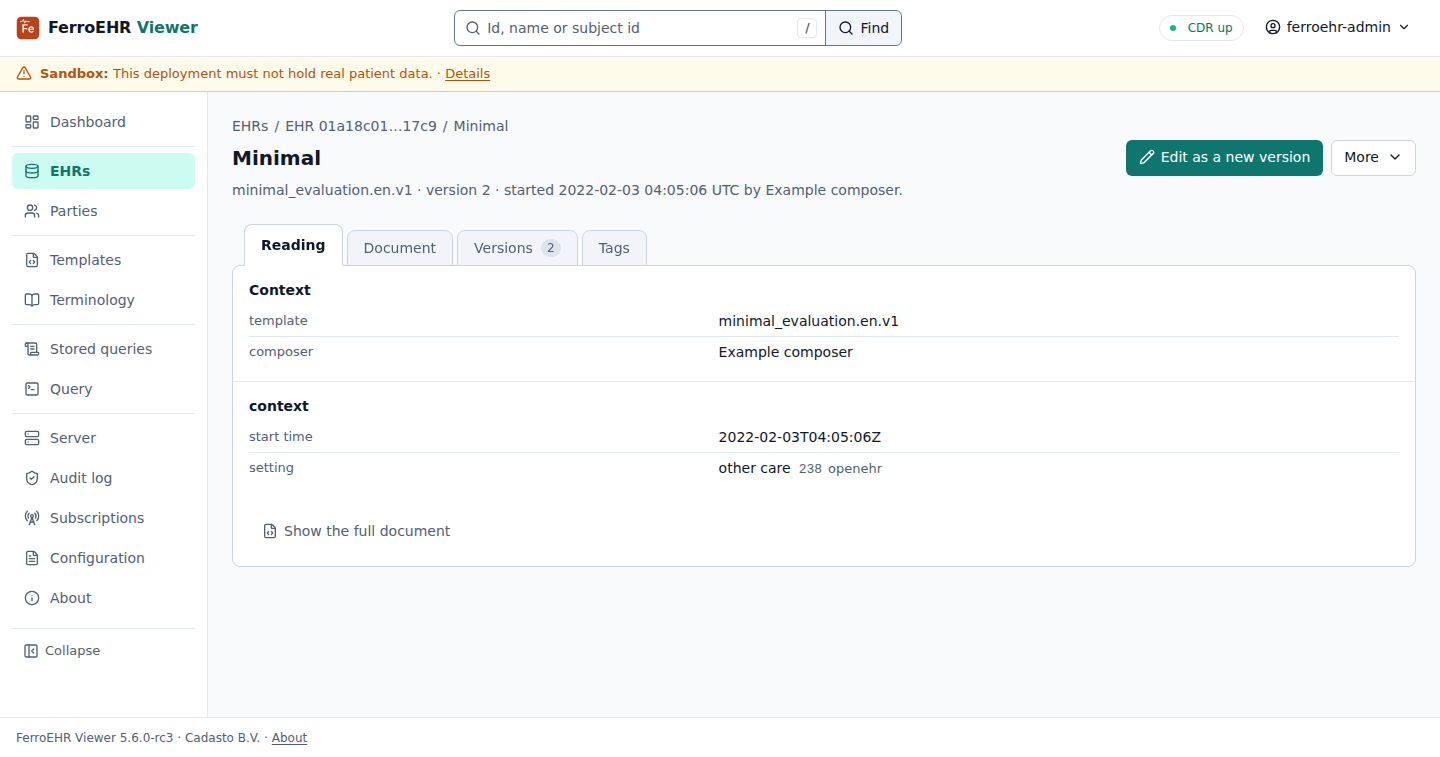
Task: Switch to the Document tab
Action: coord(400,248)
